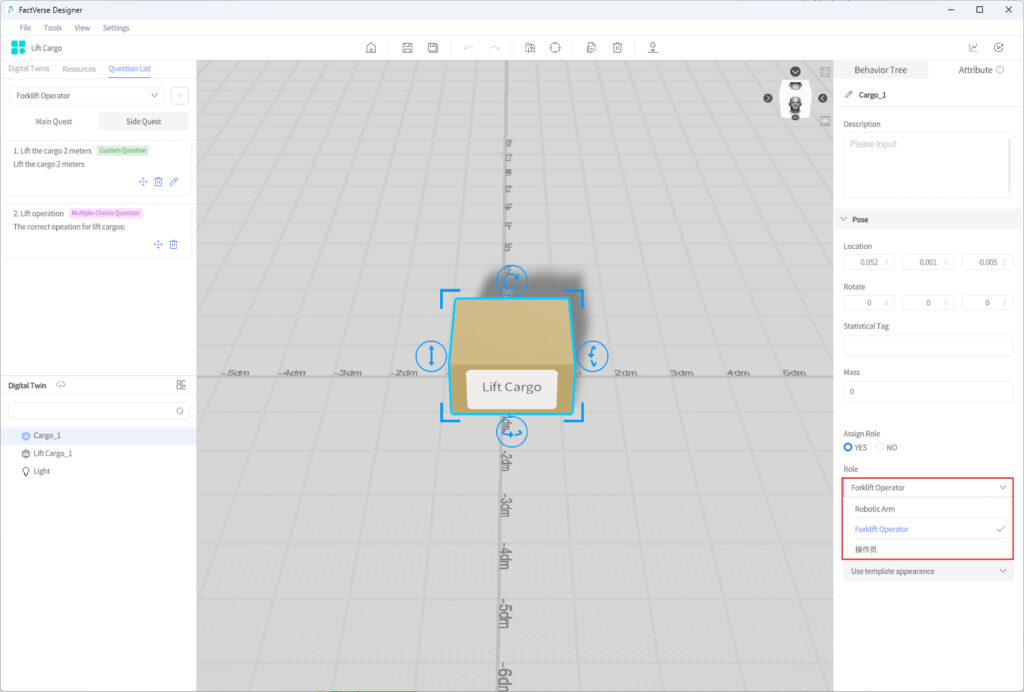Image resolution: width=1024 pixels, height=692 pixels.
Task: Click the buildings icon in the top toolbar
Action: pyautogui.click(x=530, y=48)
